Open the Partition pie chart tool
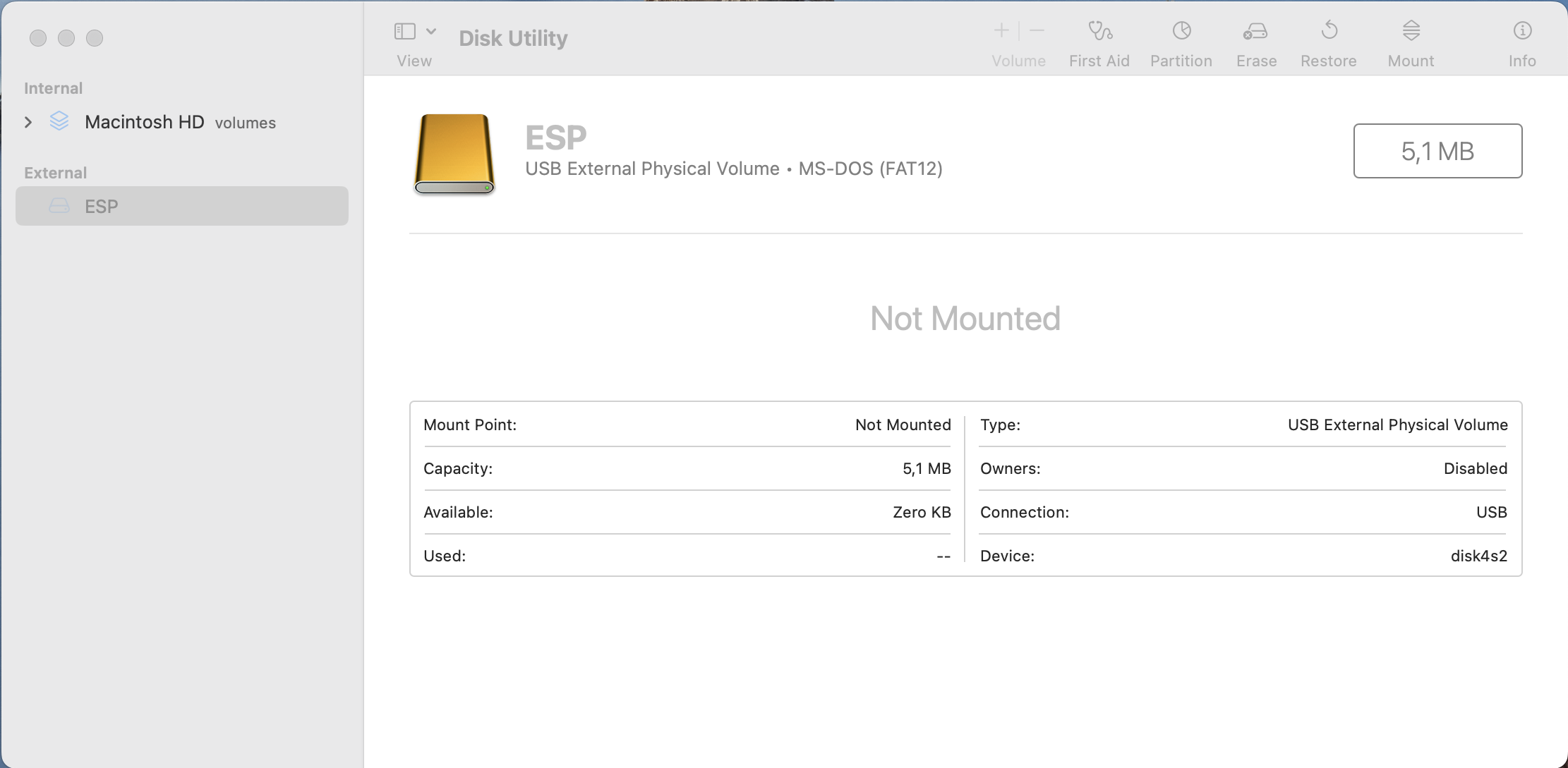Image resolution: width=1568 pixels, height=768 pixels. (x=1181, y=31)
